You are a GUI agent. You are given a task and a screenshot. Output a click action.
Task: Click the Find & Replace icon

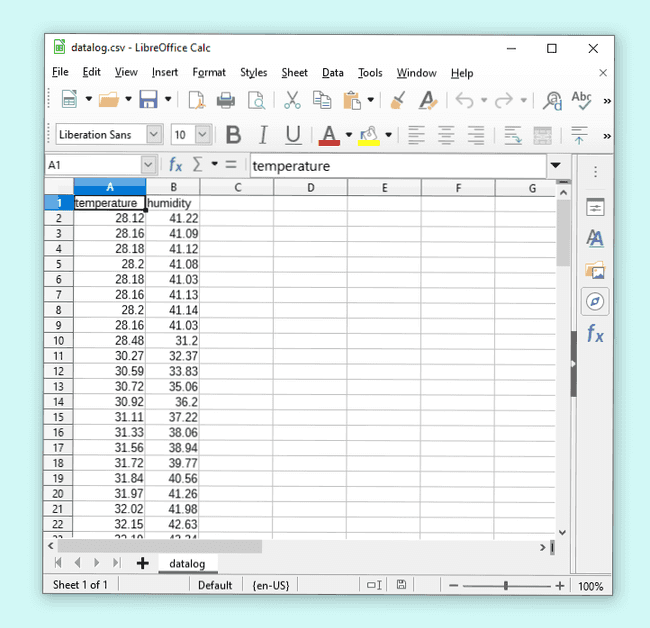click(x=552, y=100)
